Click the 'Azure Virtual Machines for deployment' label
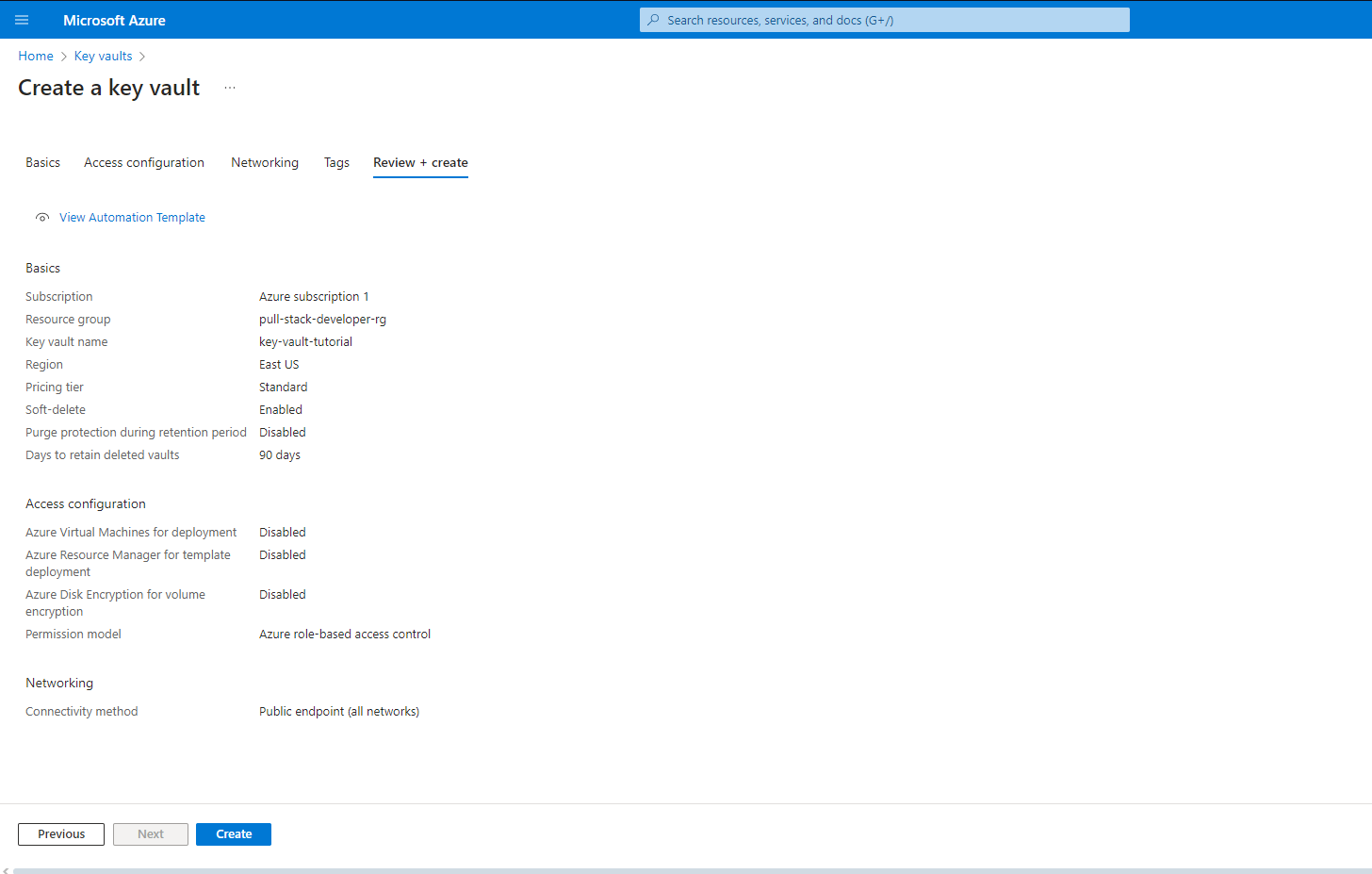This screenshot has width=1372, height=874. [131, 533]
